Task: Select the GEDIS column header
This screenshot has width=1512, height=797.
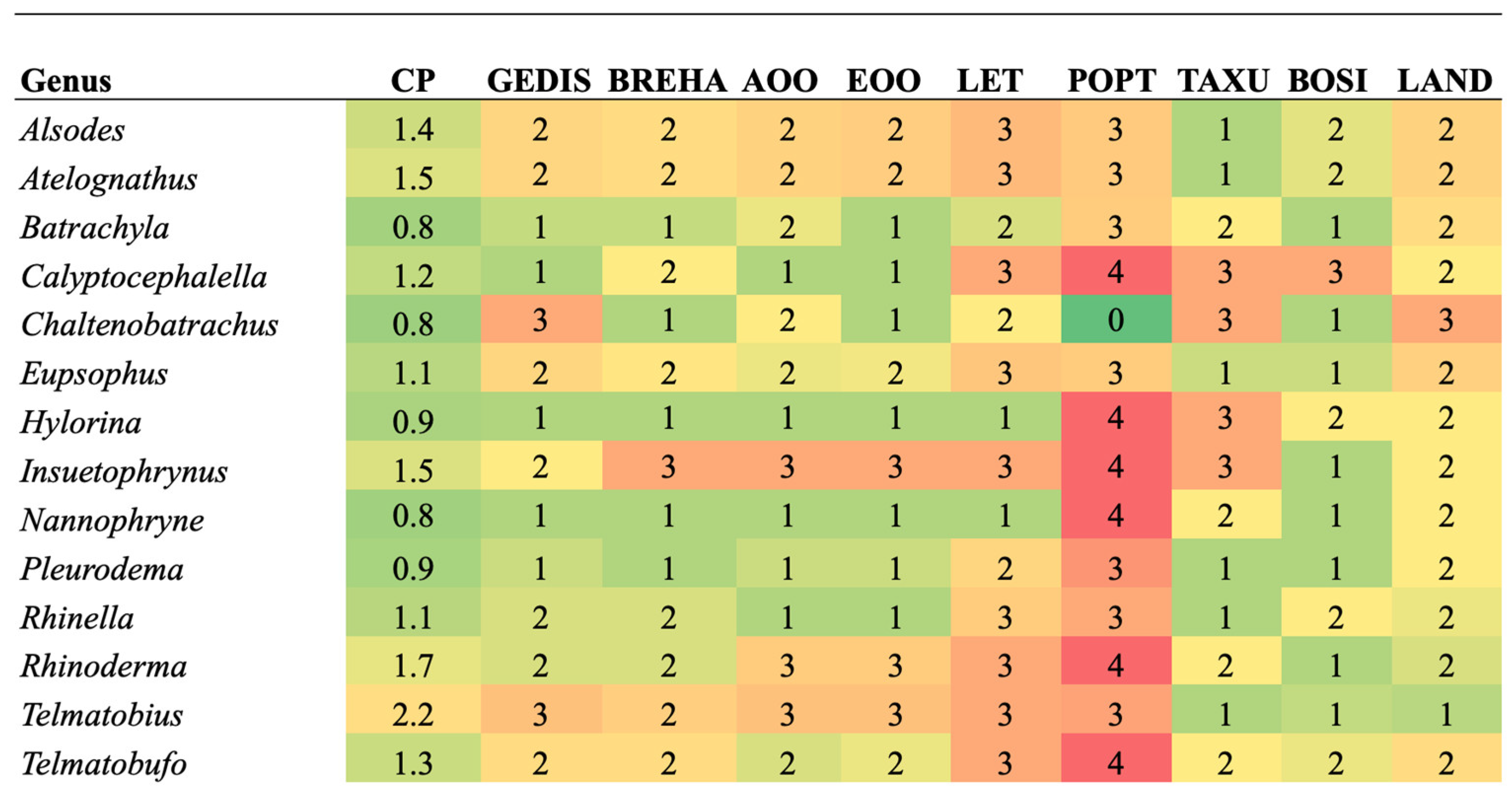Action: click(539, 80)
